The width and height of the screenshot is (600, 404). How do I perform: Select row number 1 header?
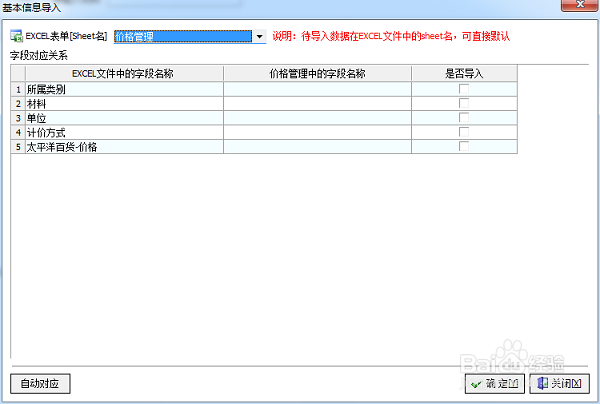18,89
